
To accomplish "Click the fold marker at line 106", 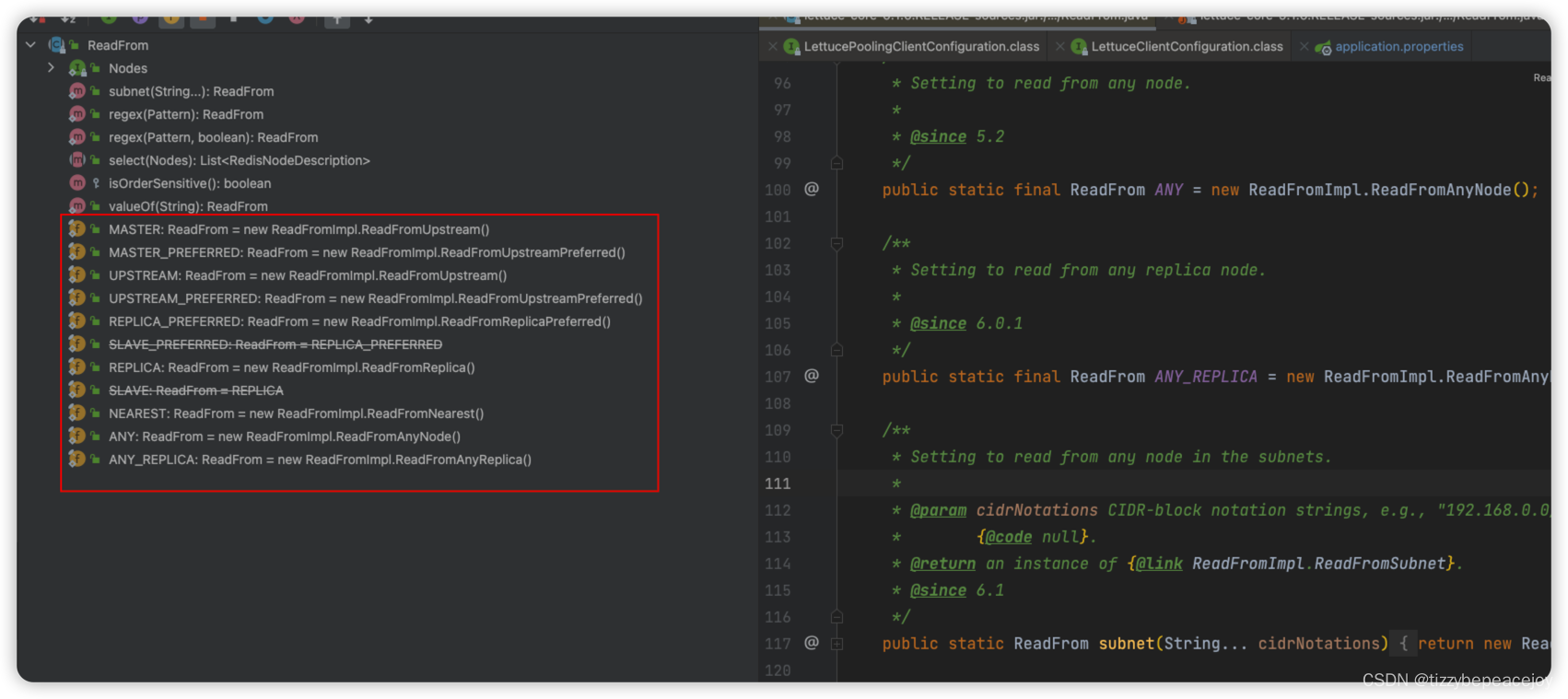I will click(x=837, y=350).
